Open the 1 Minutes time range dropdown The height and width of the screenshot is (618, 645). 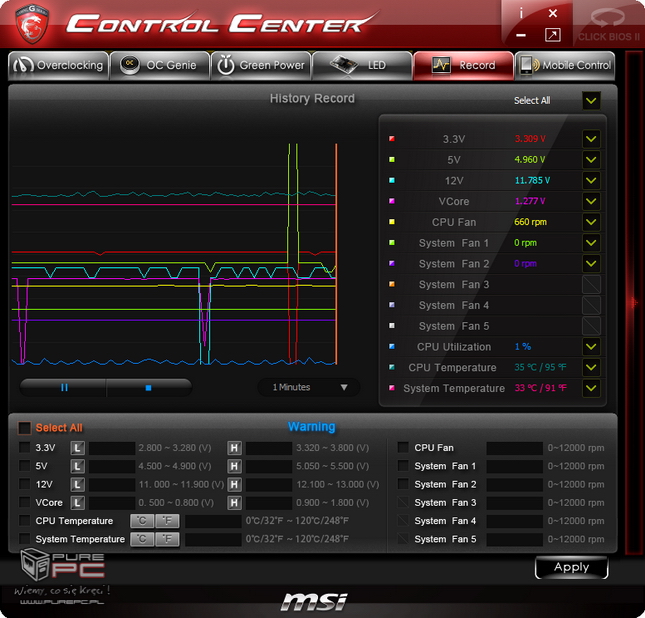pyautogui.click(x=309, y=387)
